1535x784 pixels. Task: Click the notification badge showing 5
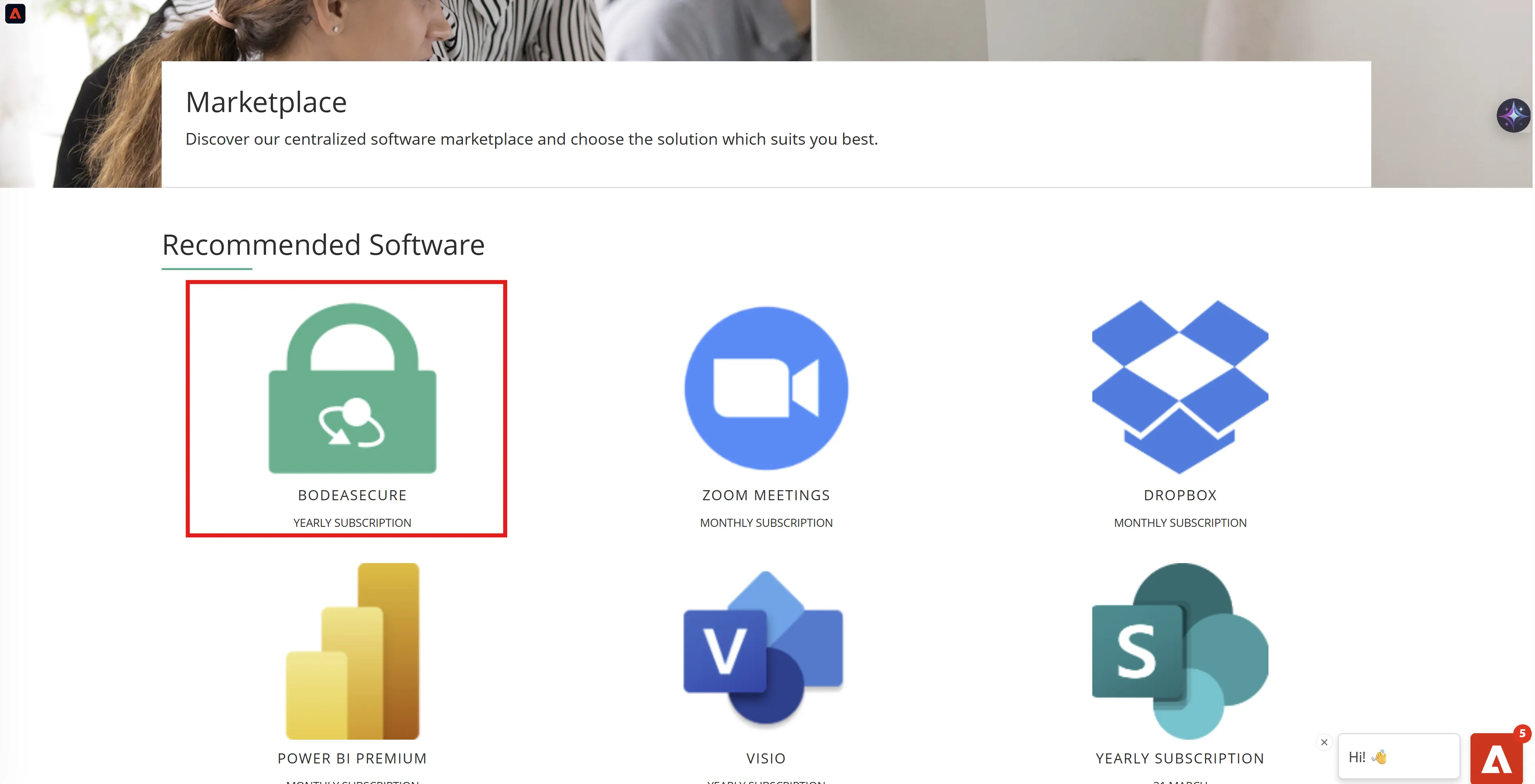pyautogui.click(x=1522, y=733)
